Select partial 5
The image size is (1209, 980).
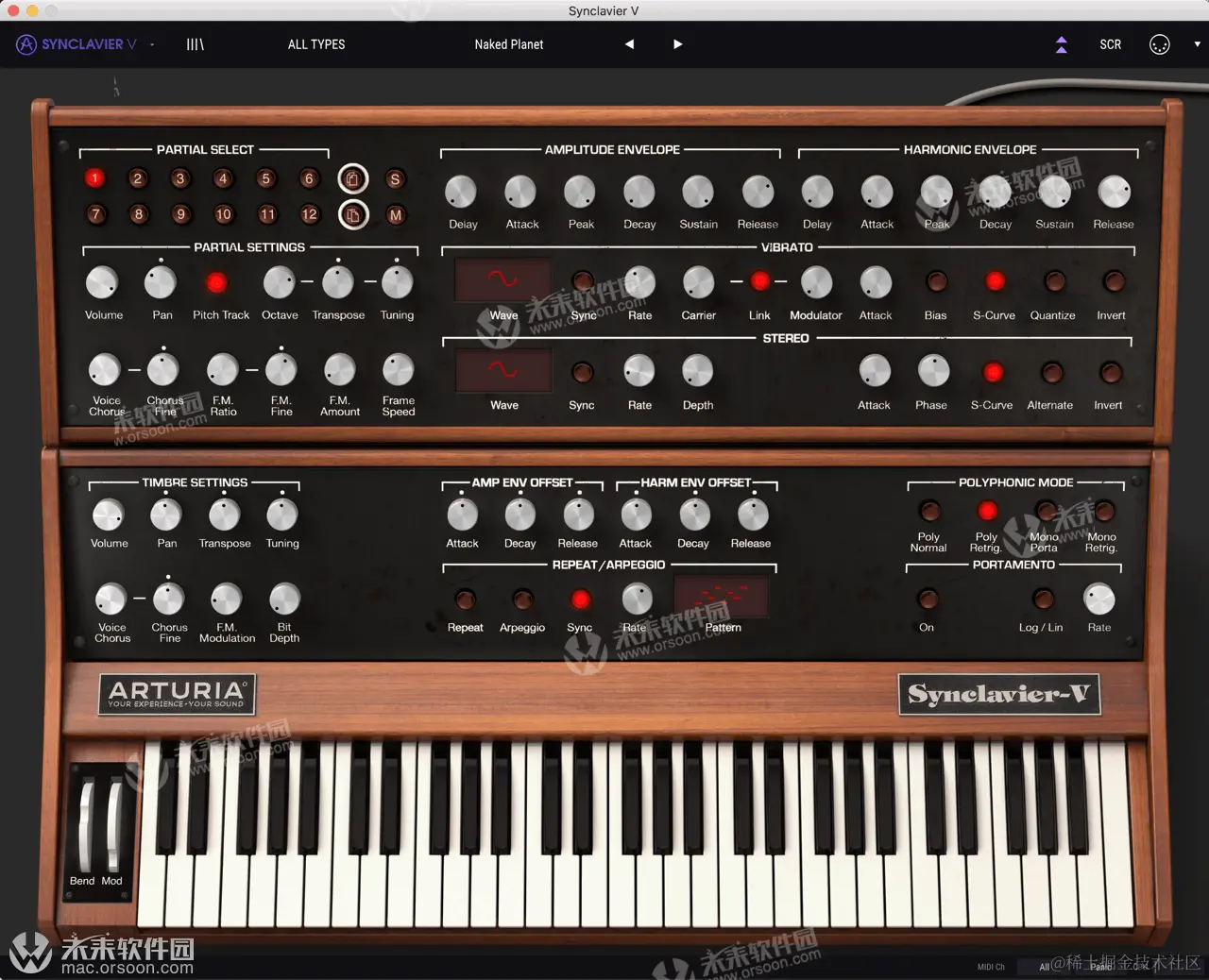click(x=266, y=178)
